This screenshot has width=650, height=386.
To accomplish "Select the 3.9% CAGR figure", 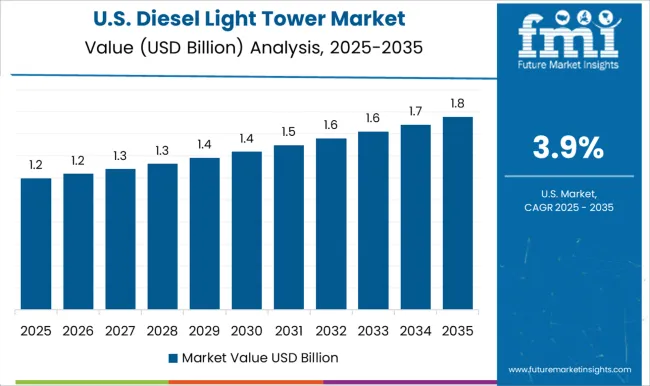I will click(568, 148).
